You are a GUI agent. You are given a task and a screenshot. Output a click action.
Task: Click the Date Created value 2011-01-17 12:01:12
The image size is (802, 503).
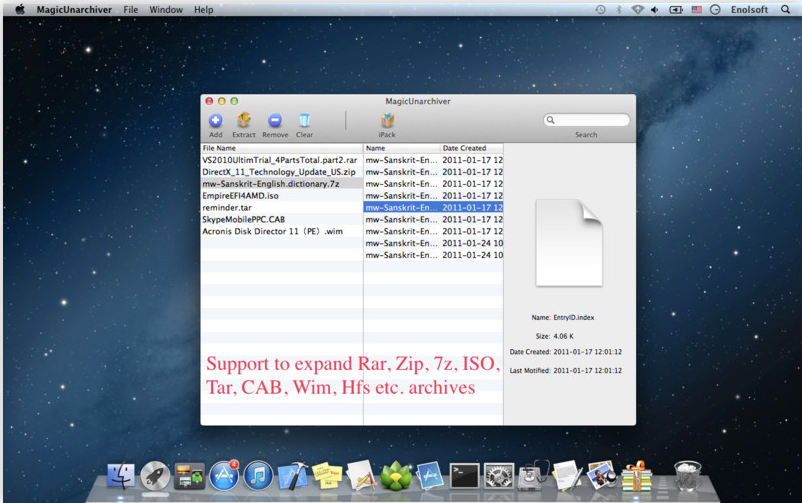point(588,352)
